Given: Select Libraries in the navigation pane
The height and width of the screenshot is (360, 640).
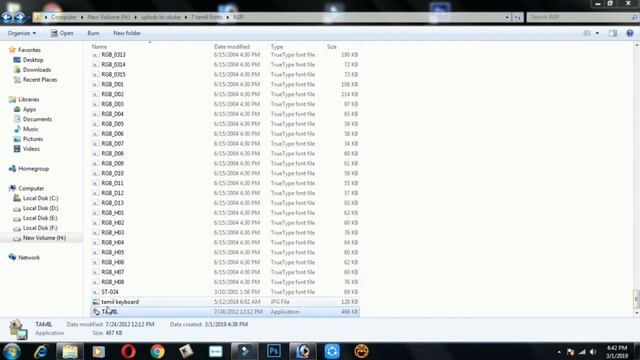Looking at the screenshot, I should point(29,100).
